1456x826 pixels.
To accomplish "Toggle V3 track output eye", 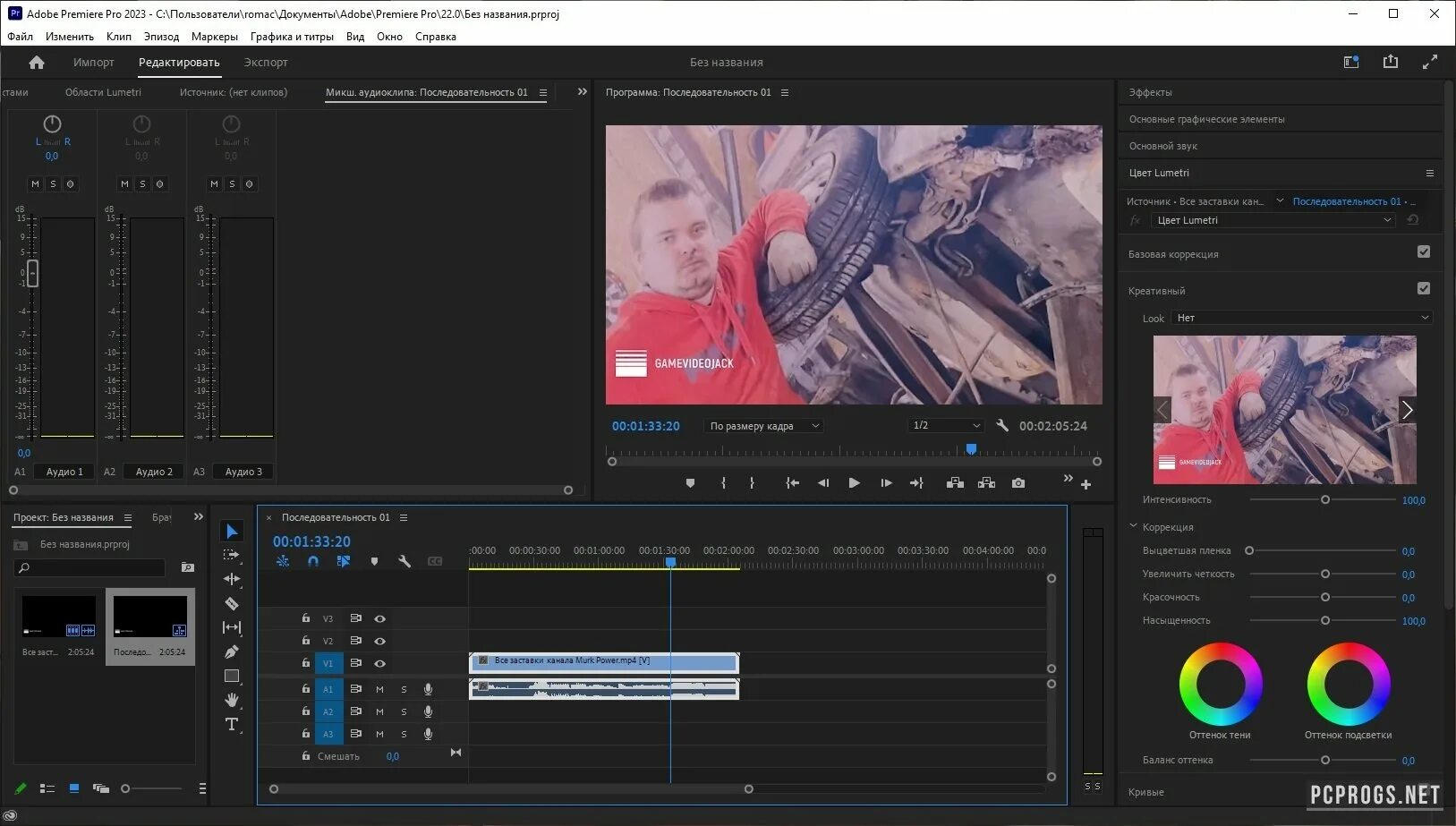I will [x=380, y=618].
